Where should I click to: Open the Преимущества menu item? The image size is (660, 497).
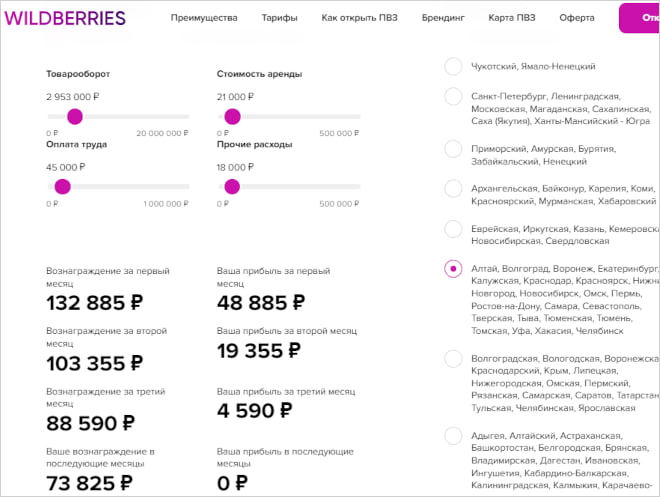(204, 19)
